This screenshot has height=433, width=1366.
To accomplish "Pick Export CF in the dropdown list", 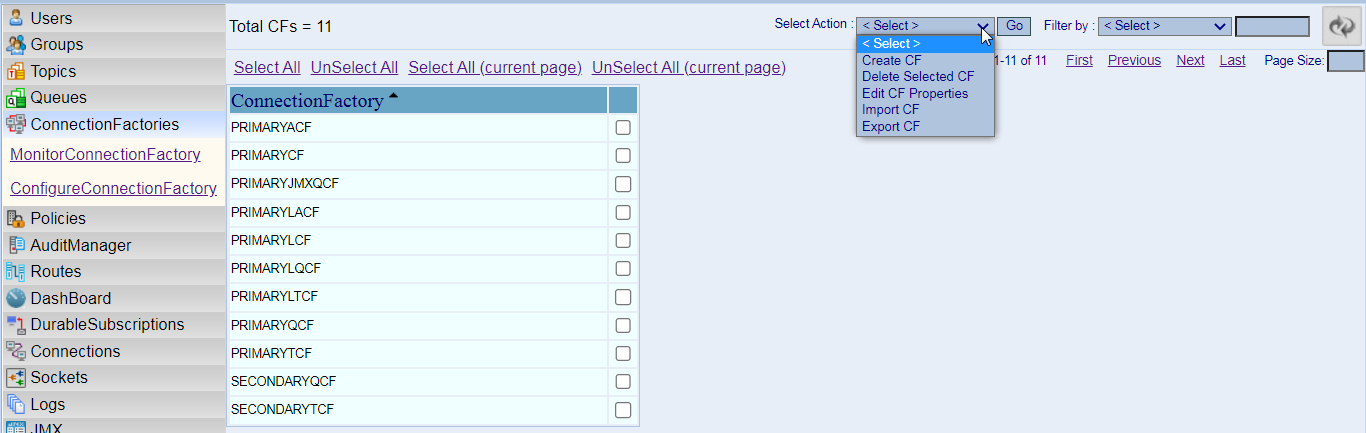I will (891, 126).
